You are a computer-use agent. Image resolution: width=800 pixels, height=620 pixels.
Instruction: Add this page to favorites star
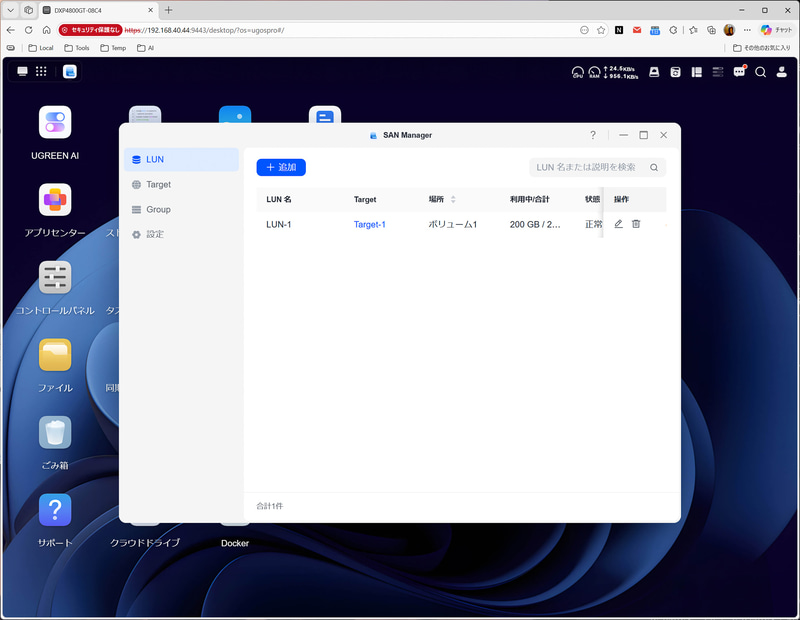click(601, 30)
